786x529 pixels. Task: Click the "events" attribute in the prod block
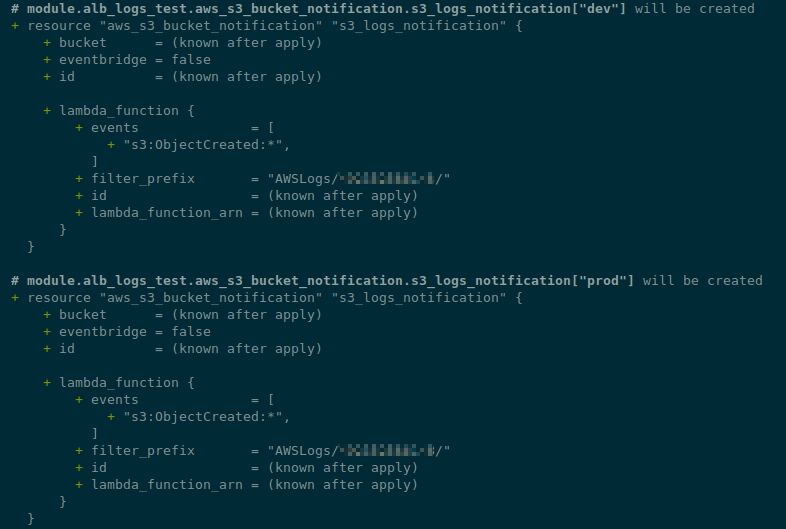pyautogui.click(x=115, y=400)
